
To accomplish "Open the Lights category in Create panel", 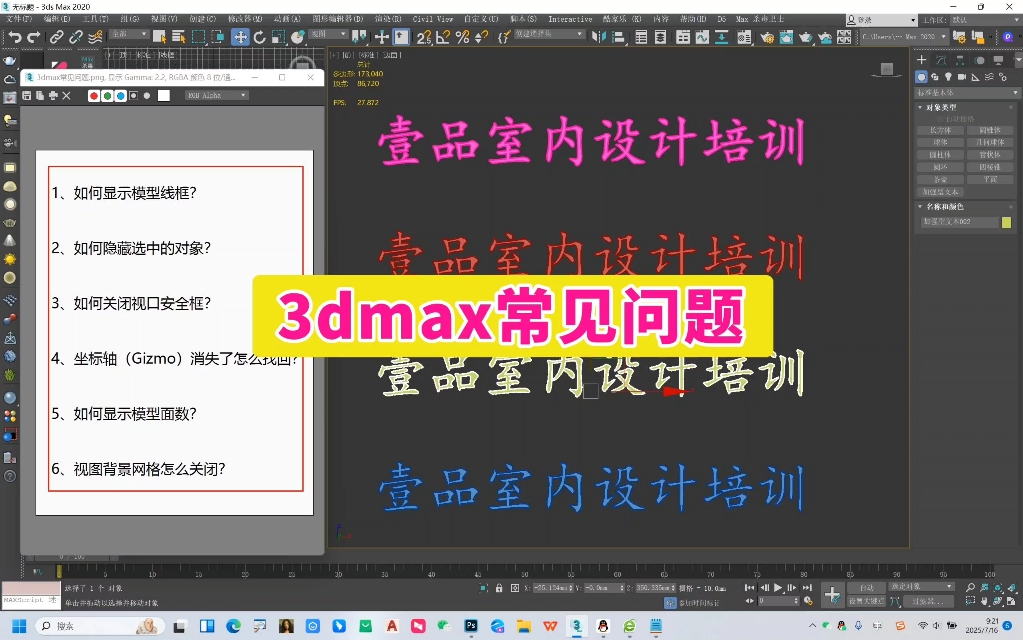I will [948, 76].
